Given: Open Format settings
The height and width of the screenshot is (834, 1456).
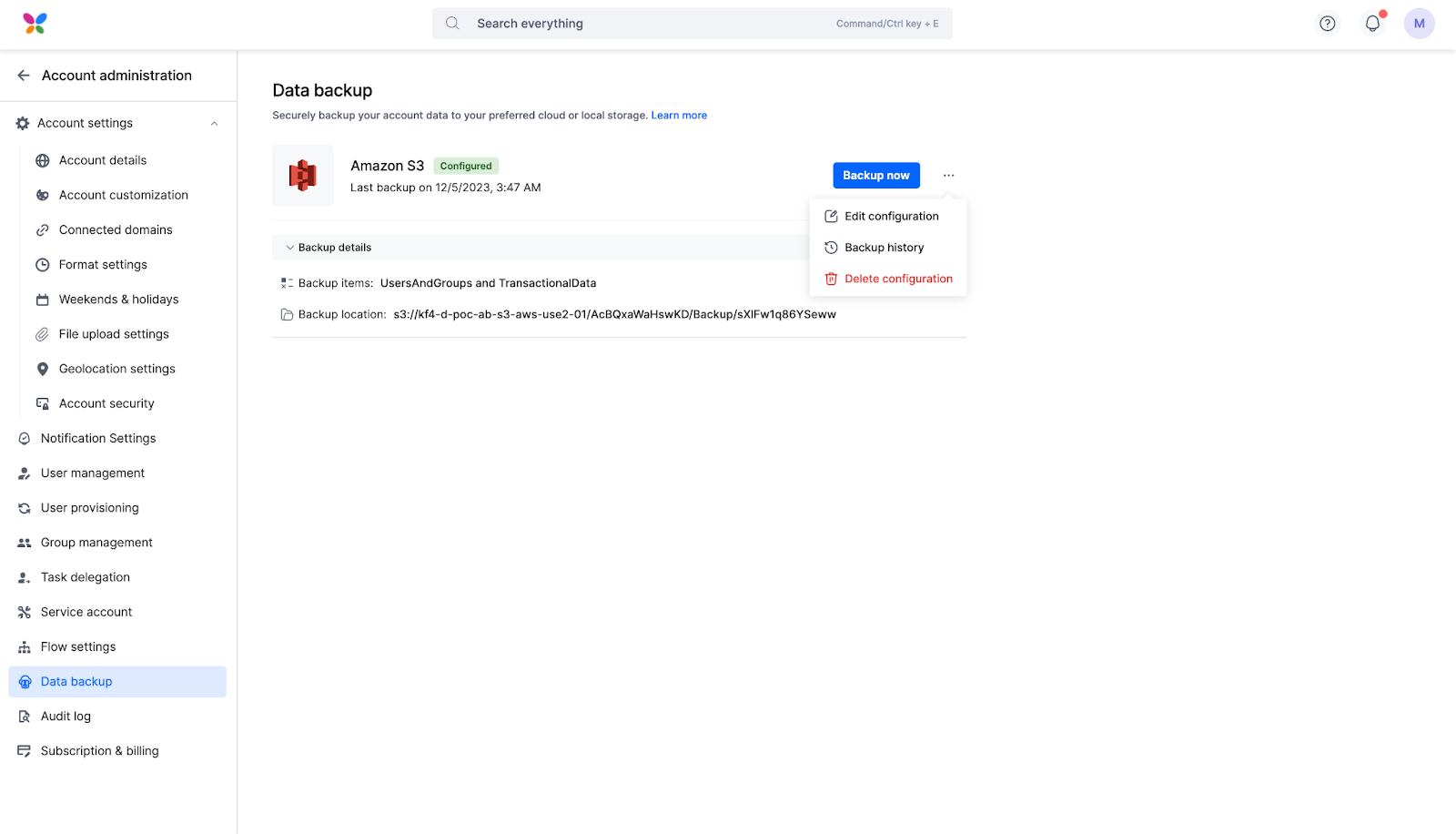Looking at the screenshot, I should pos(103,265).
